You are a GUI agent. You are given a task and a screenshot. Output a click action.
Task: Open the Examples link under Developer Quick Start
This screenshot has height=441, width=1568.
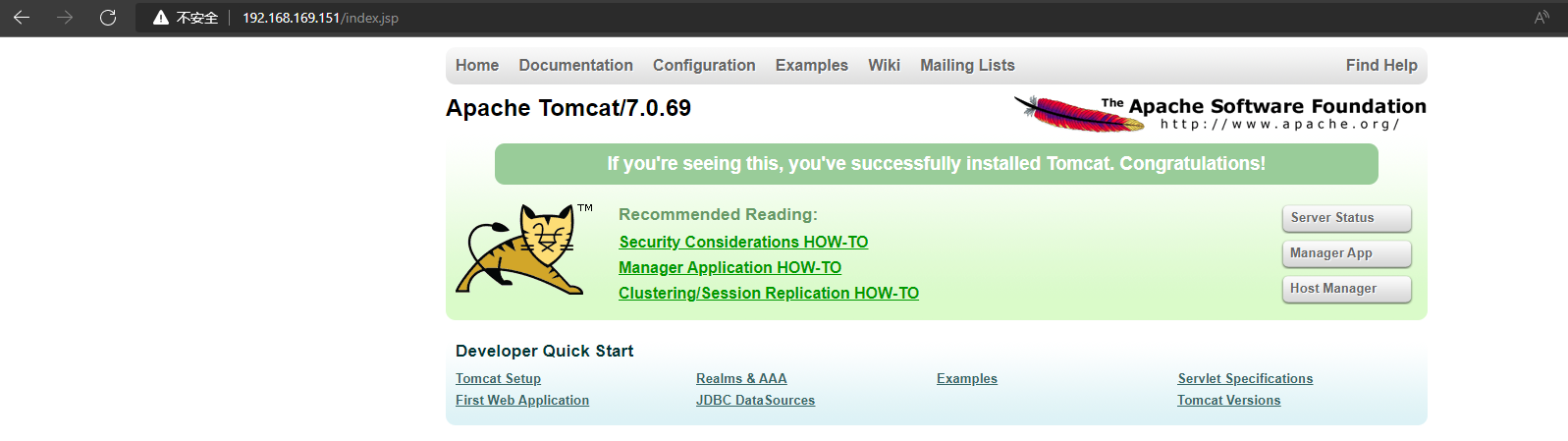(x=967, y=378)
